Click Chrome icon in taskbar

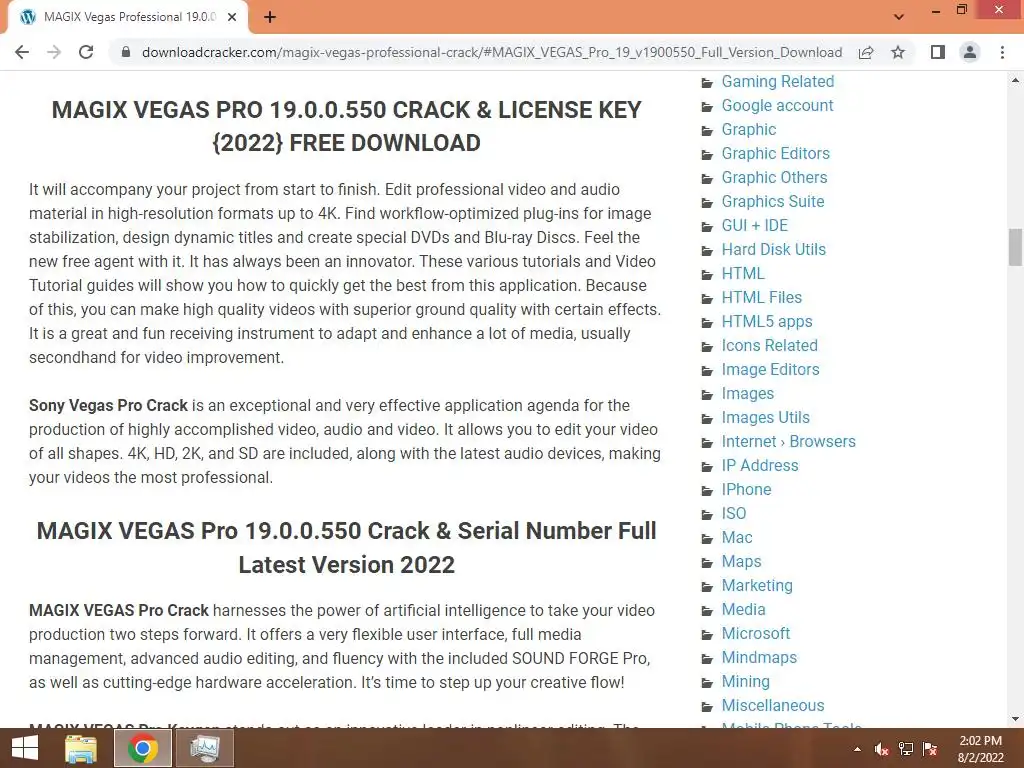(x=143, y=748)
